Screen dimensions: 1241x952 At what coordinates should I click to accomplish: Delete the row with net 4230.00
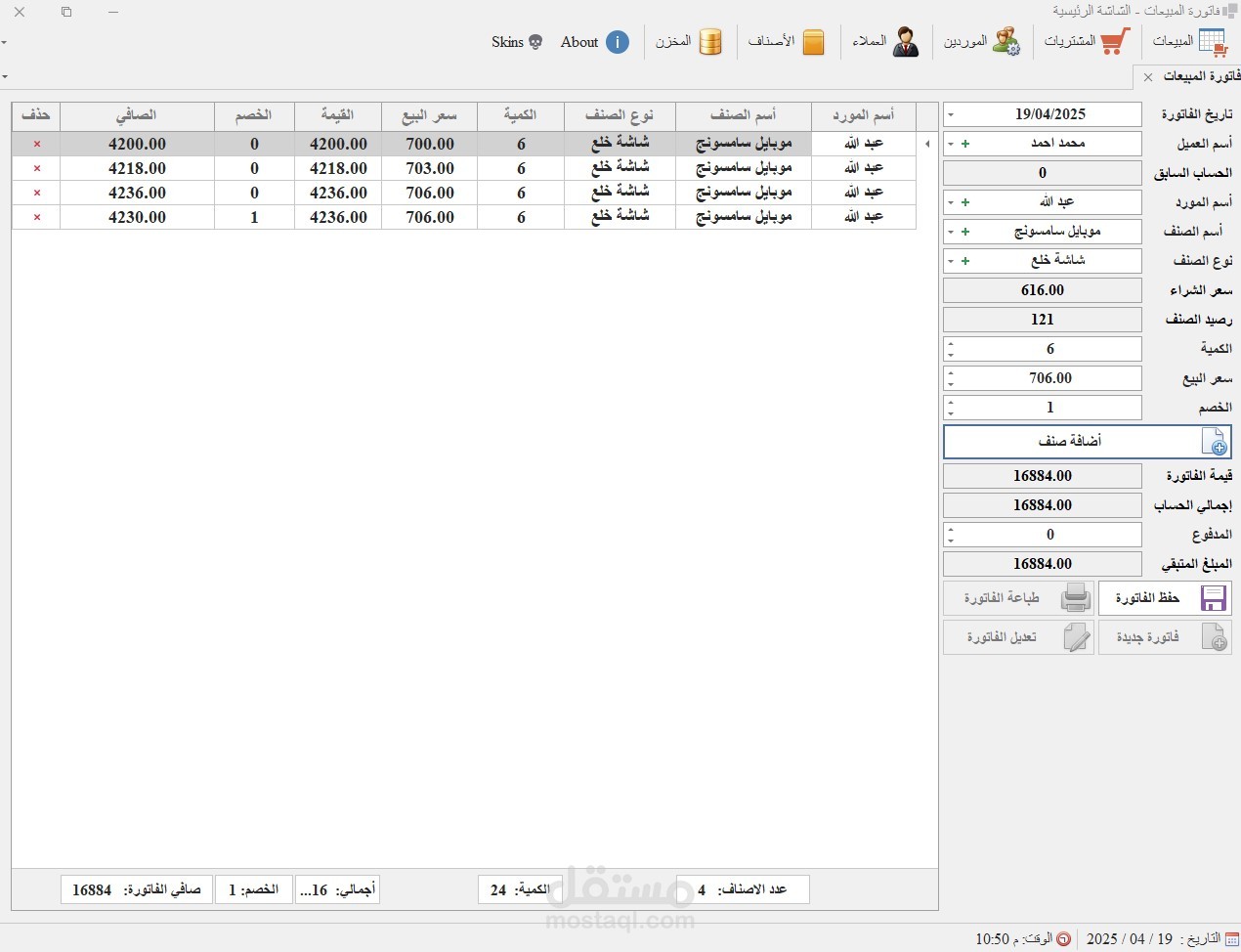point(37,217)
